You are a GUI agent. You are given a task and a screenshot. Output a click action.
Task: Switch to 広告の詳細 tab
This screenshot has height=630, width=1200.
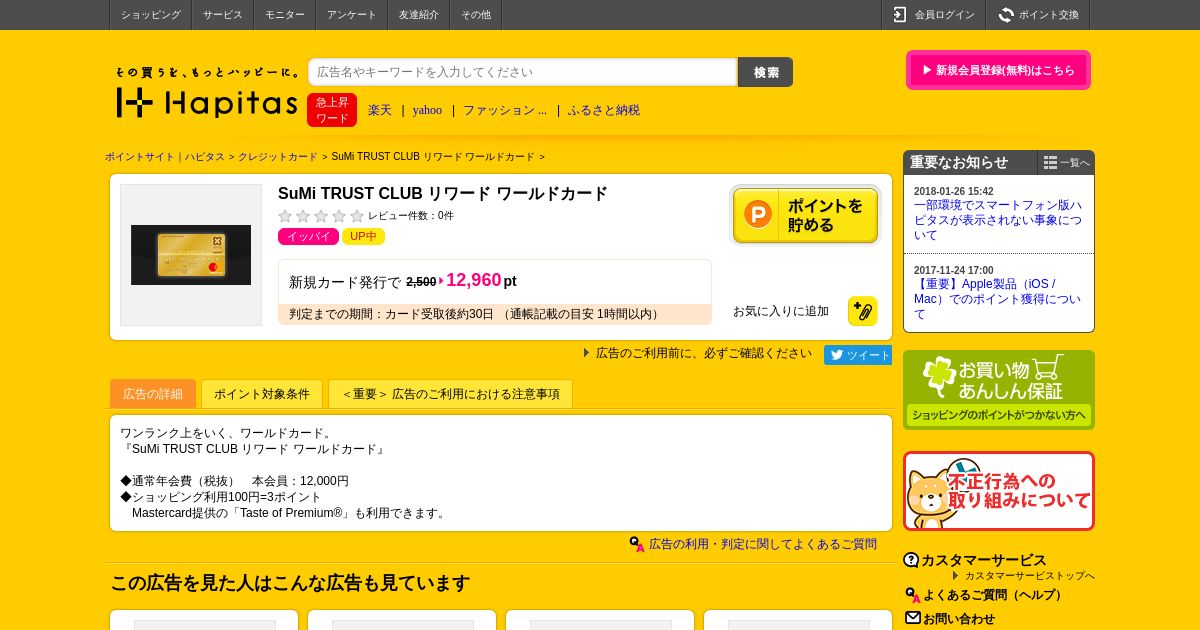tap(153, 394)
